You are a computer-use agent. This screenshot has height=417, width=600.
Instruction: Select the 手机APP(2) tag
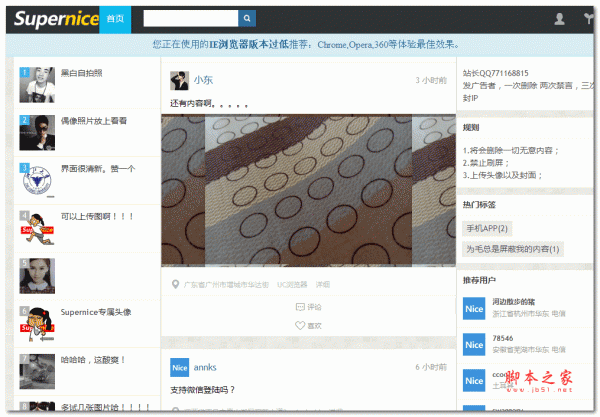(x=487, y=228)
